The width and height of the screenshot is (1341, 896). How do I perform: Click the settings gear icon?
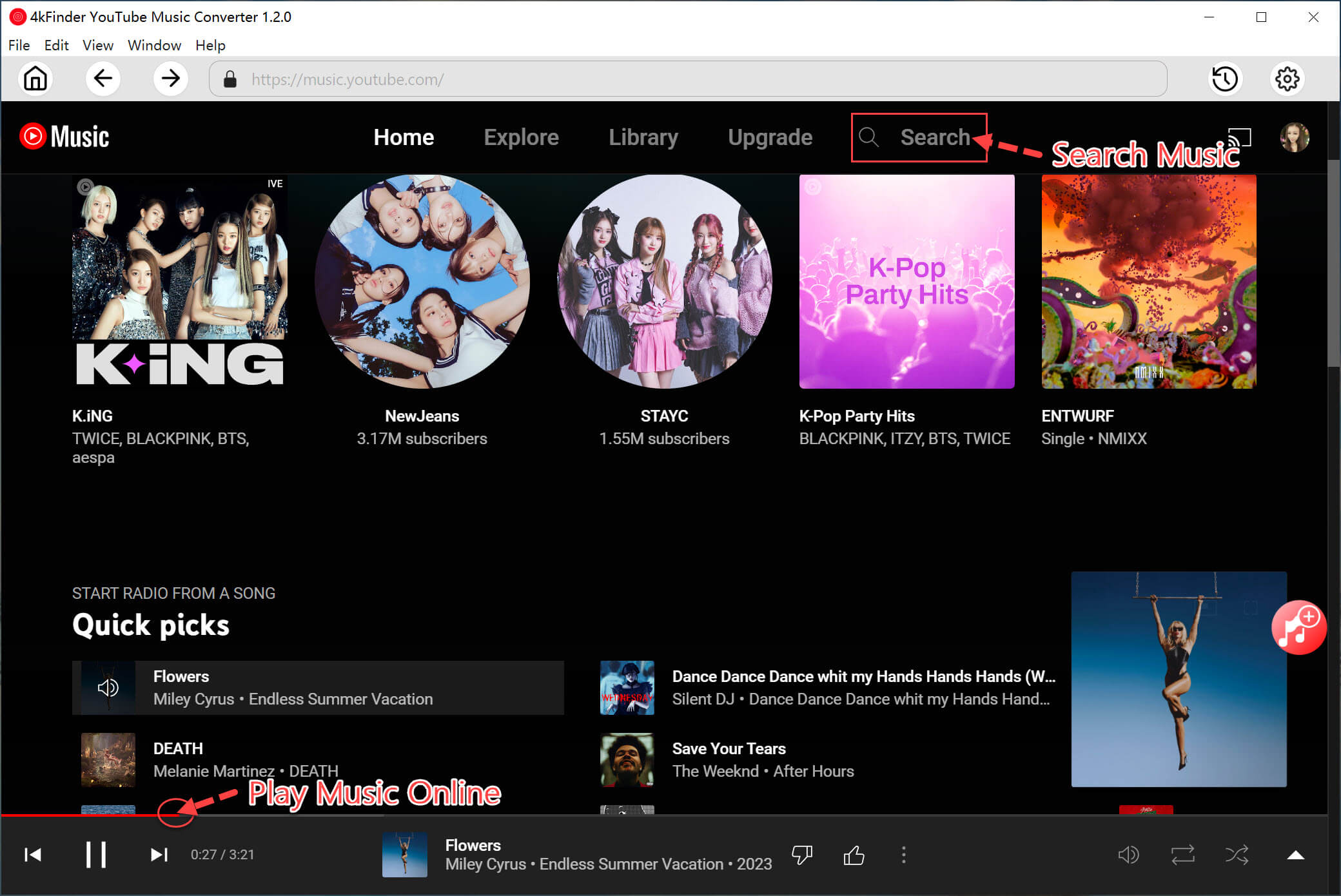[x=1285, y=79]
